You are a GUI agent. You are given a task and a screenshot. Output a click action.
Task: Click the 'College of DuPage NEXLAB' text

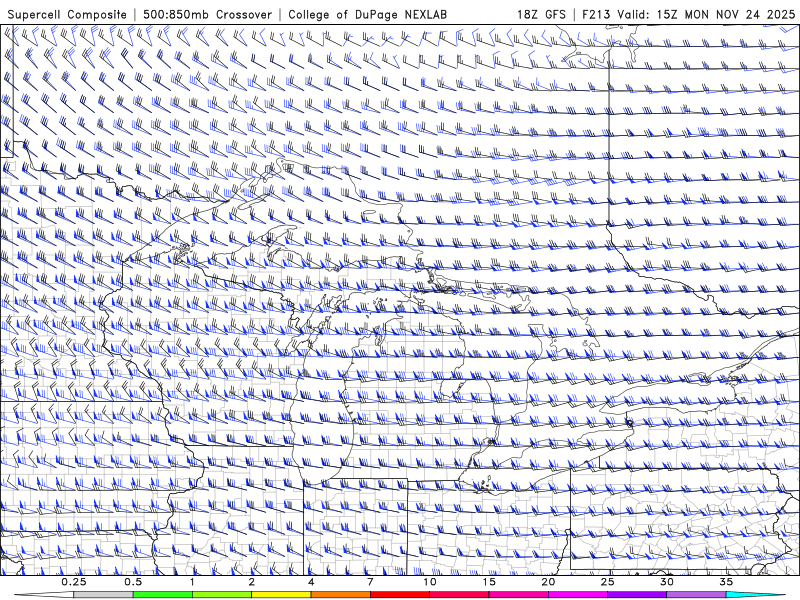367,15
